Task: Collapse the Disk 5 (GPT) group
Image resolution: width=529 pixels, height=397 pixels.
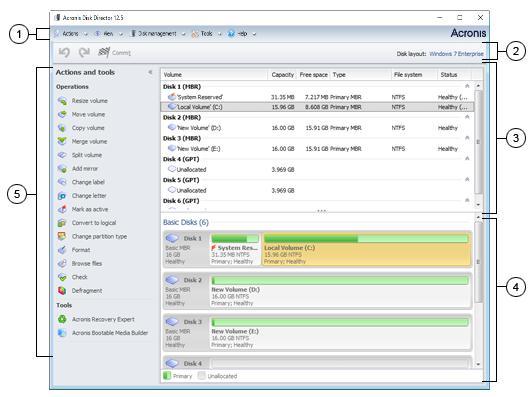Action: click(x=467, y=179)
